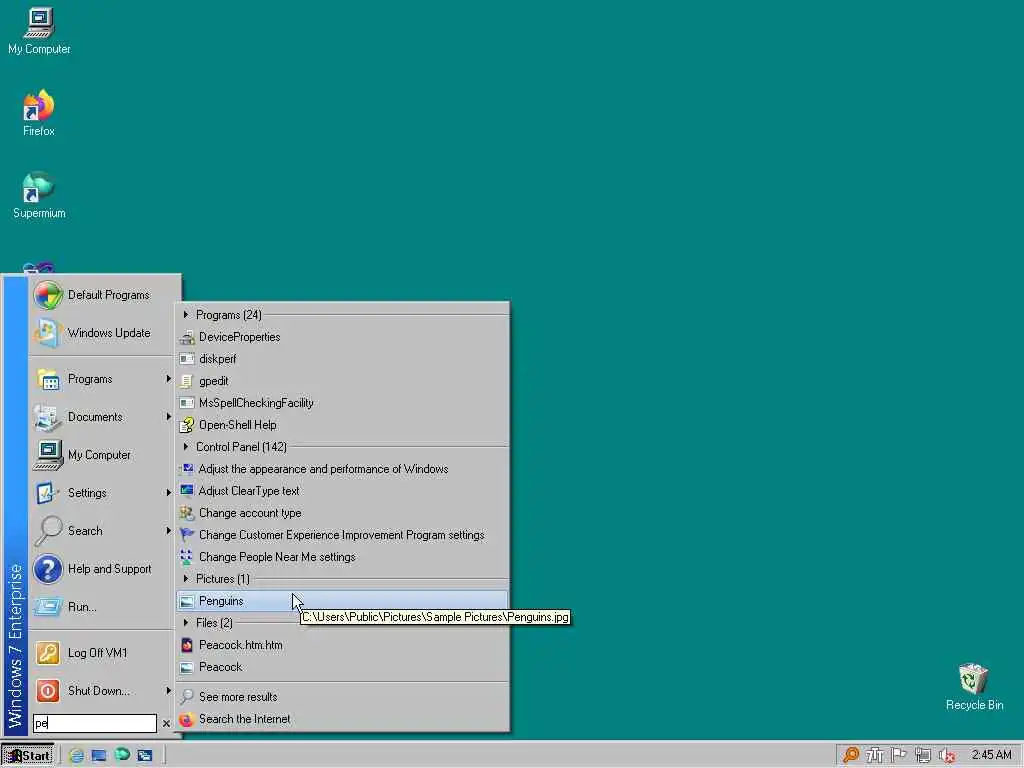
Task: Select the Recycle Bin desktop icon
Action: pyautogui.click(x=974, y=686)
